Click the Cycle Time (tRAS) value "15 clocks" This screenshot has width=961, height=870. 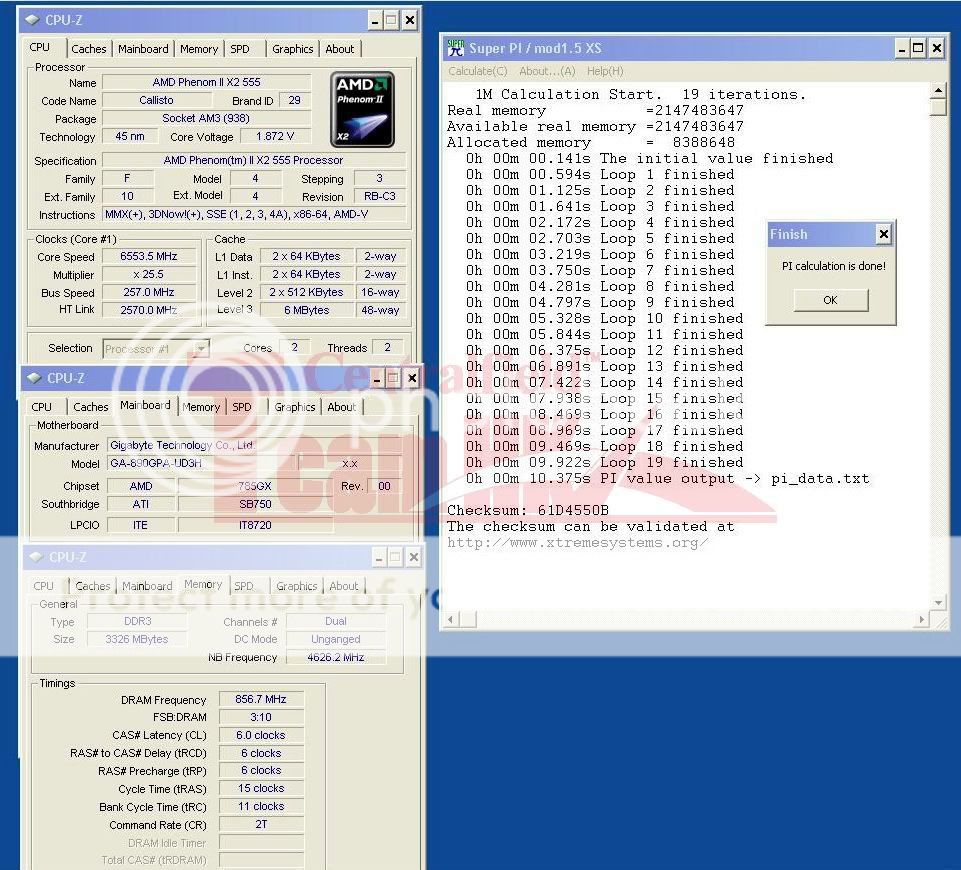coord(261,789)
